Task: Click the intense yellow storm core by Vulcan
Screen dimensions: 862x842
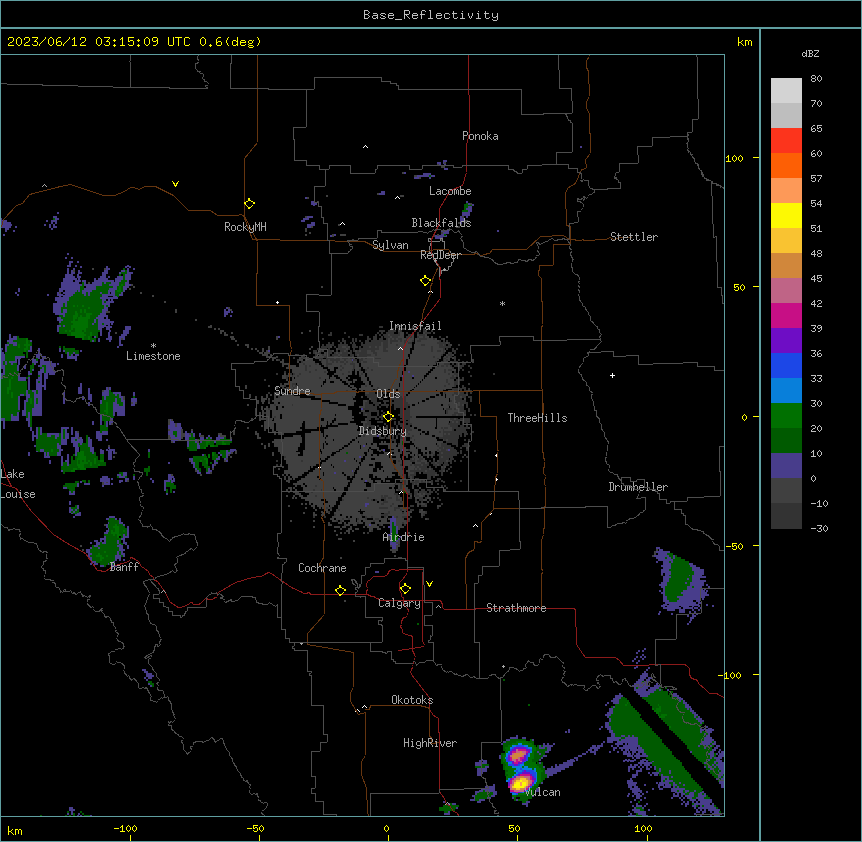Action: (520, 782)
